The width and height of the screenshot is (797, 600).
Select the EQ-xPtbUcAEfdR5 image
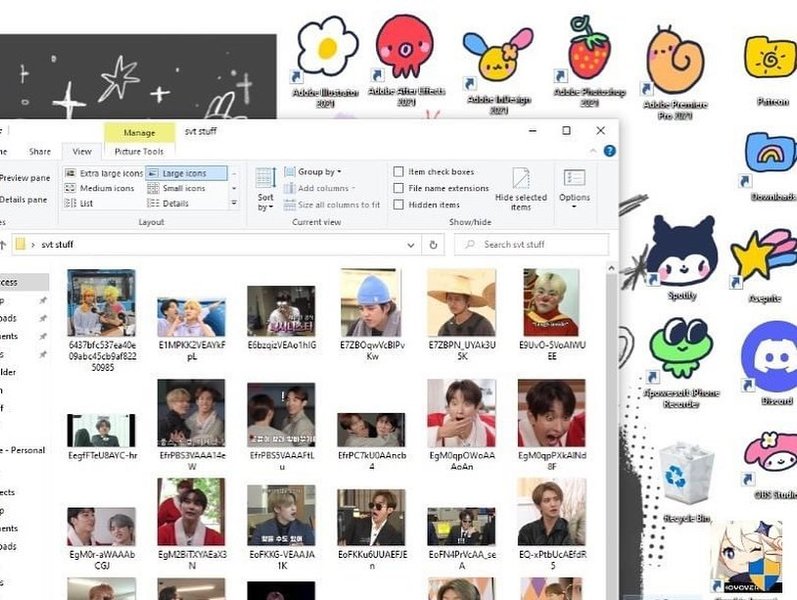tap(552, 525)
